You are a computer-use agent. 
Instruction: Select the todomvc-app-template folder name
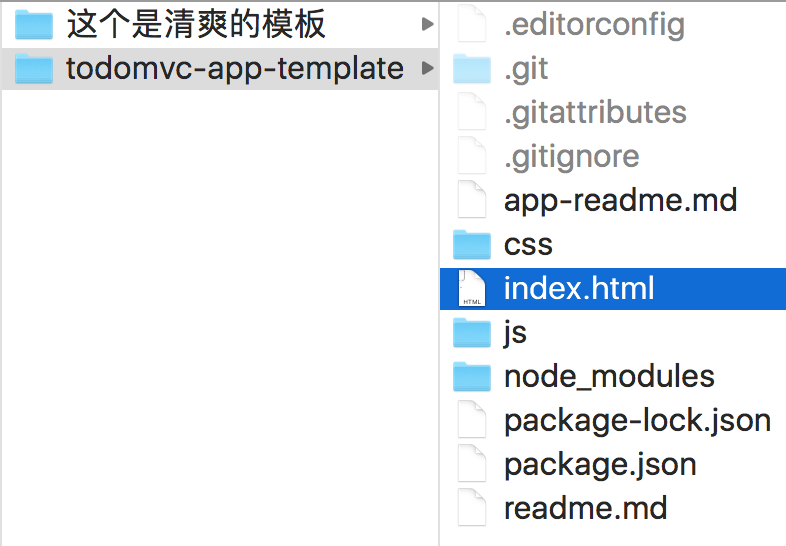235,69
